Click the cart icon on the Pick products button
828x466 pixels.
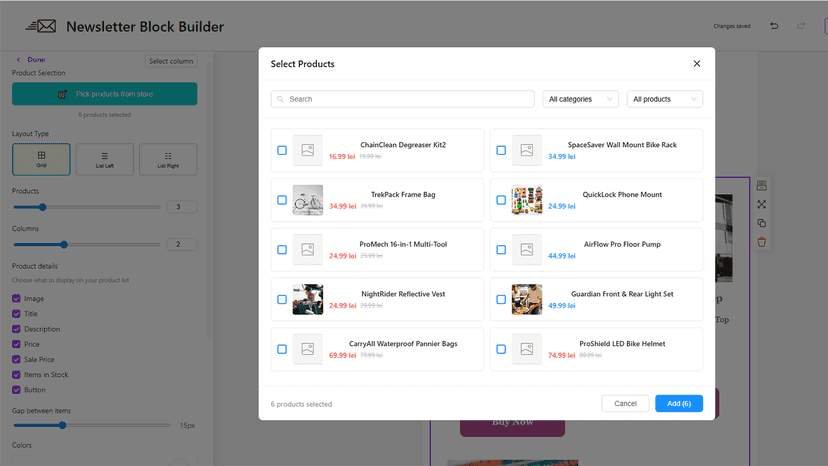point(62,94)
